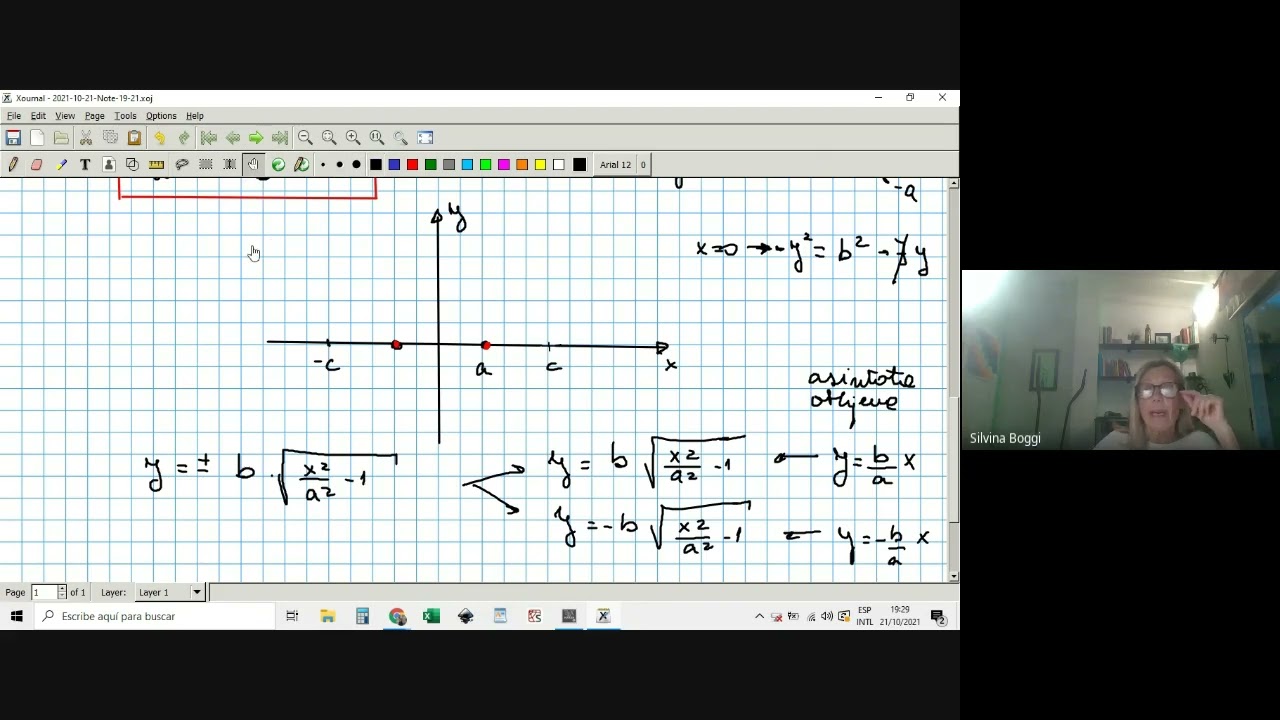This screenshot has width=1280, height=720.
Task: Go to the previous page
Action: tap(232, 138)
